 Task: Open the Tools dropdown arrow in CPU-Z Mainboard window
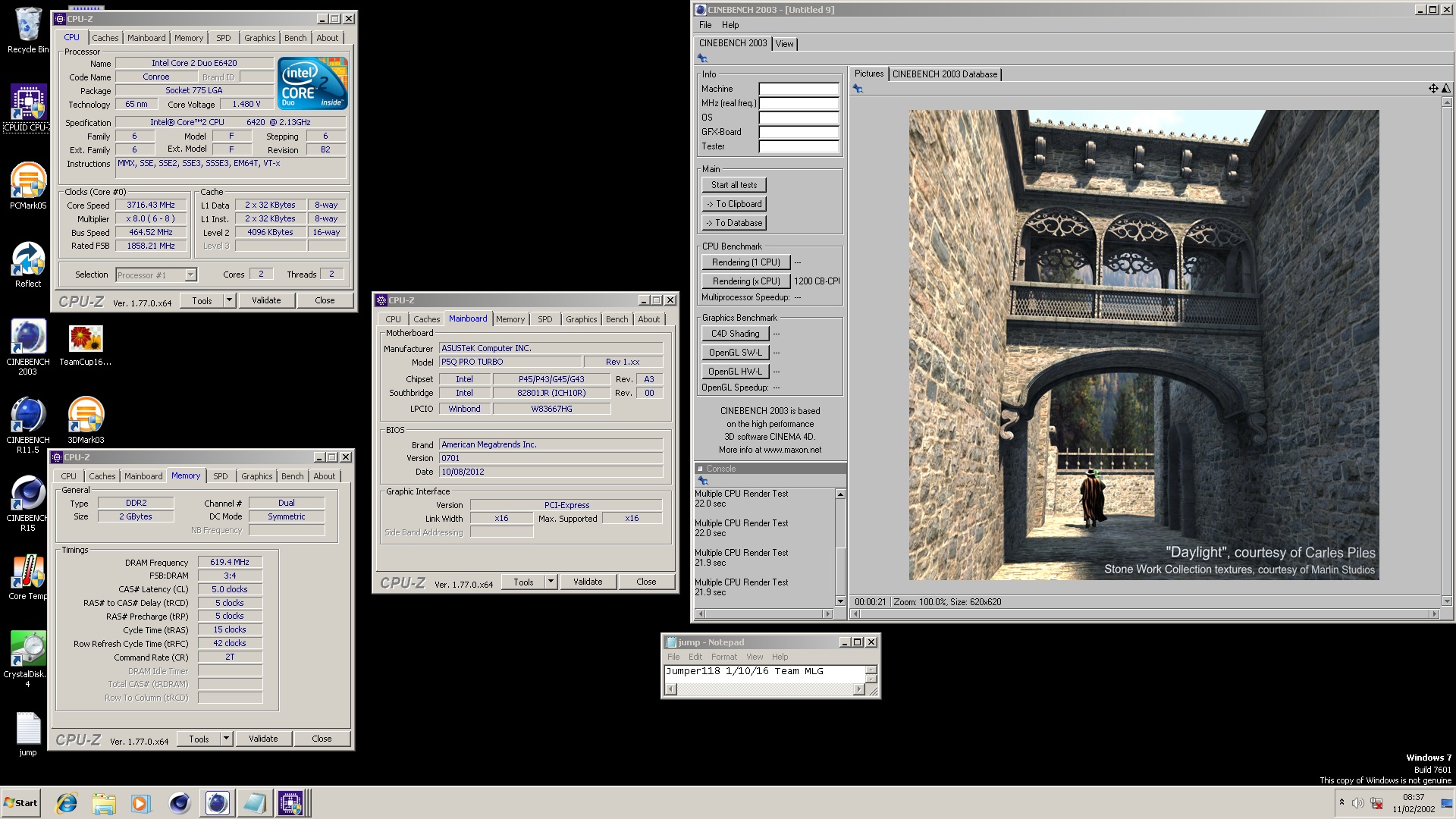tap(551, 582)
